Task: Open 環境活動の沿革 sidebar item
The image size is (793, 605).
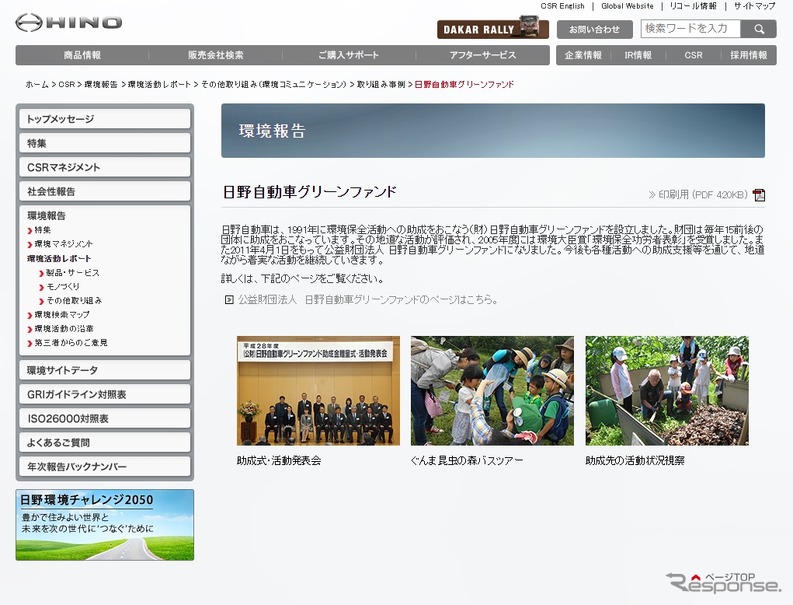Action: tap(64, 329)
